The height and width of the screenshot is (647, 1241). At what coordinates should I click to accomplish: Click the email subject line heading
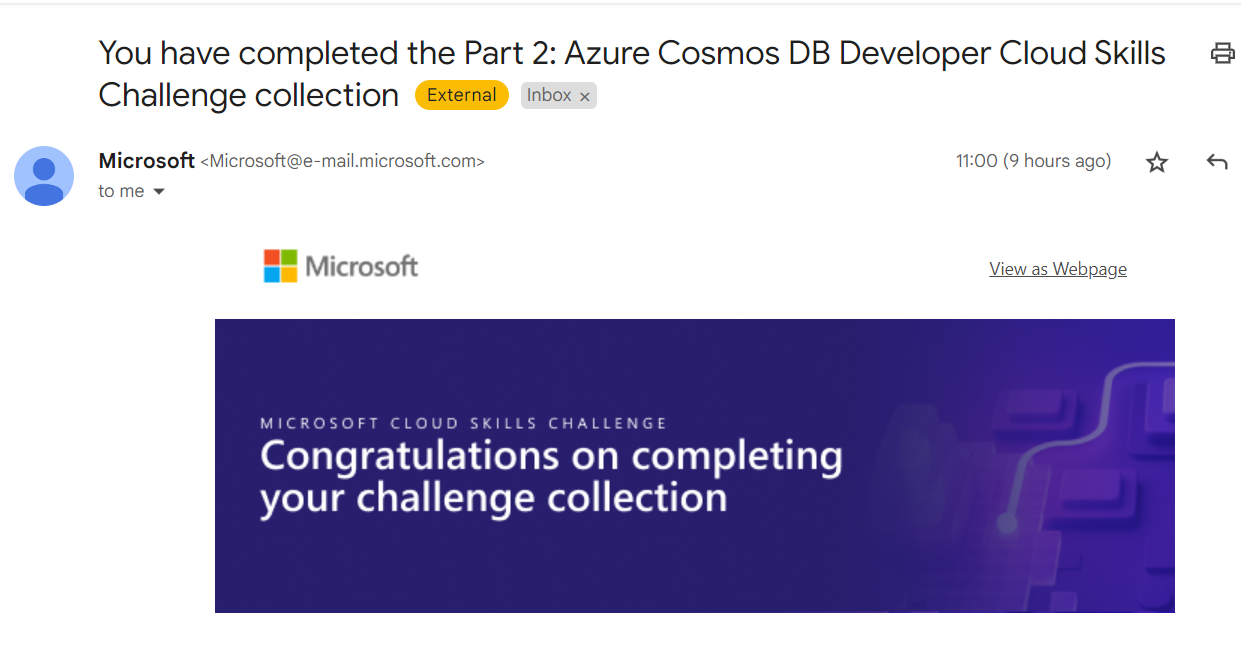[632, 74]
